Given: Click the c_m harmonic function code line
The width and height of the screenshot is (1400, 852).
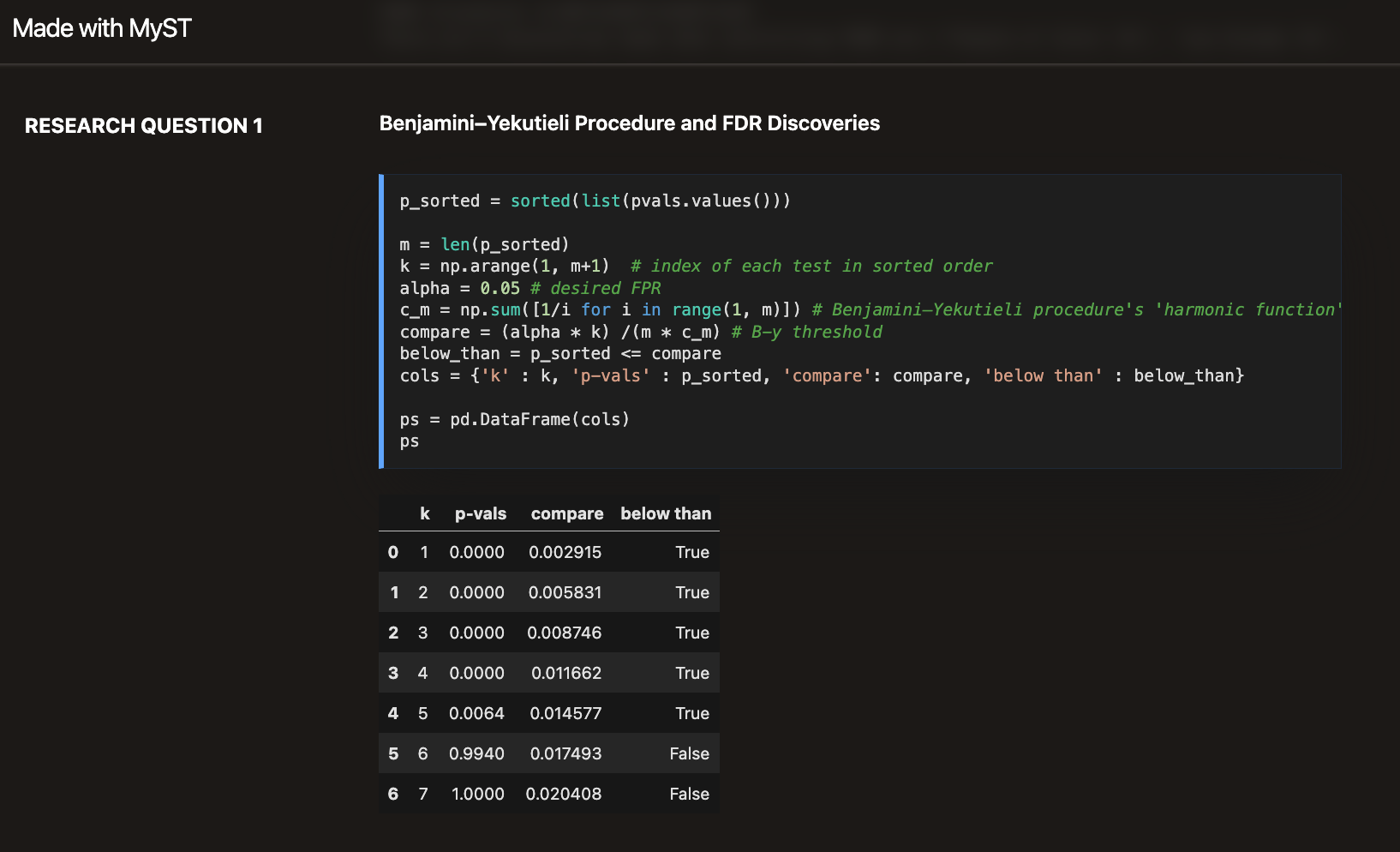Looking at the screenshot, I should [870, 309].
